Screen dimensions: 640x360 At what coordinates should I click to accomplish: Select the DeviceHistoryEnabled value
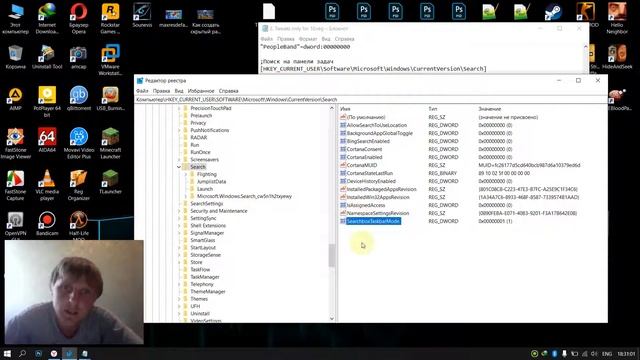tap(371, 181)
